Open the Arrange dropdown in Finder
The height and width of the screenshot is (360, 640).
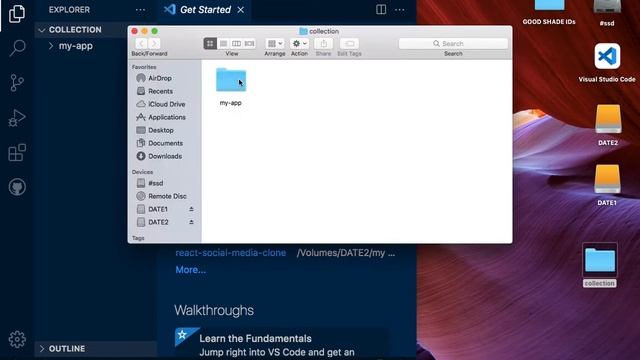[x=275, y=44]
